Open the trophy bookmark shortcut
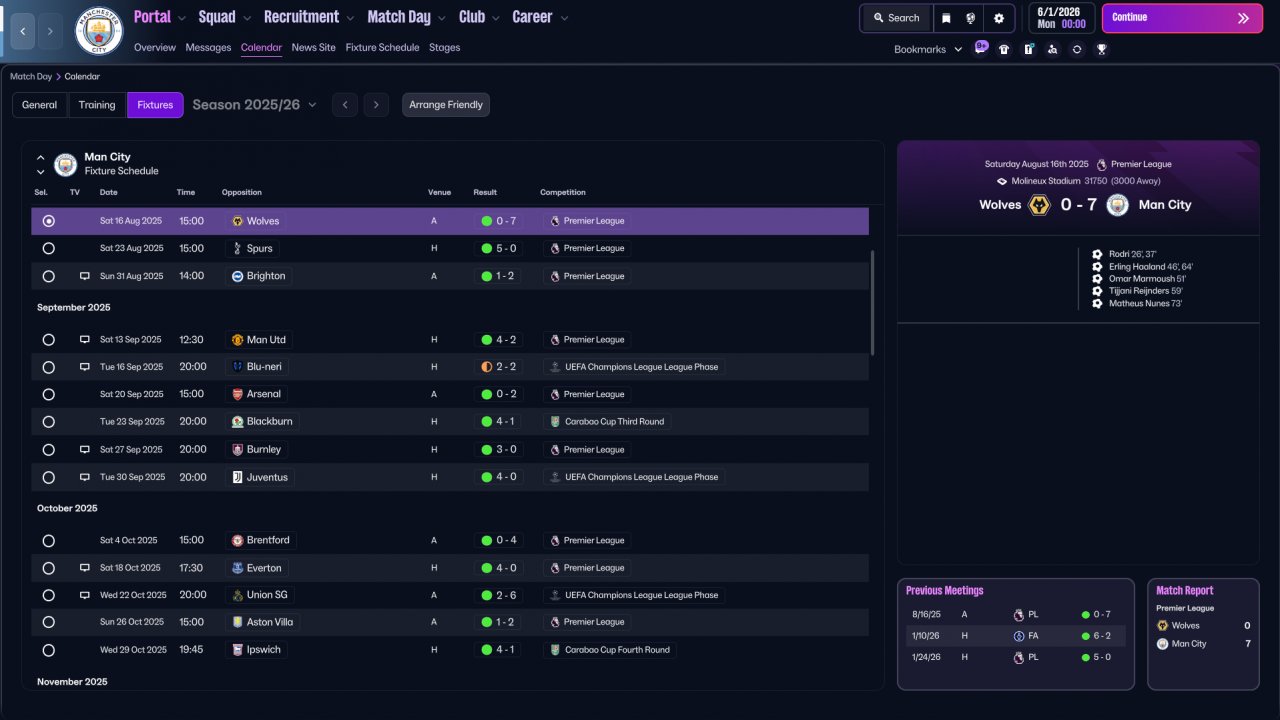 [x=1101, y=49]
